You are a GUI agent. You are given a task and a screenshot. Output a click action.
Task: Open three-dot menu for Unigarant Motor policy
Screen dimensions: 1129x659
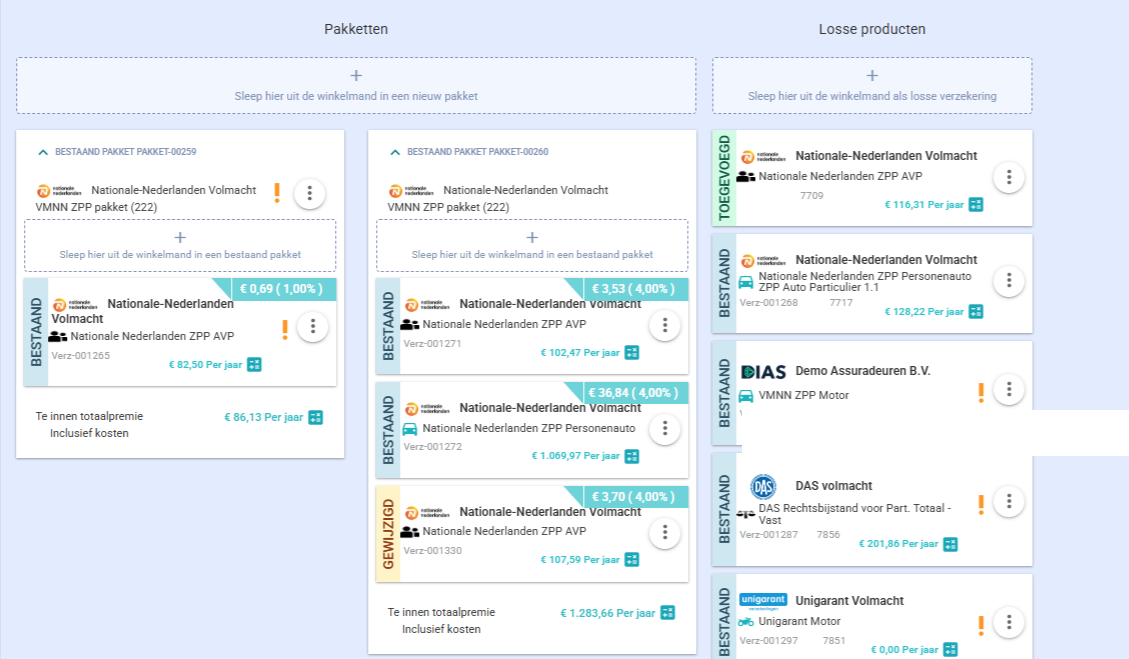(x=1009, y=622)
